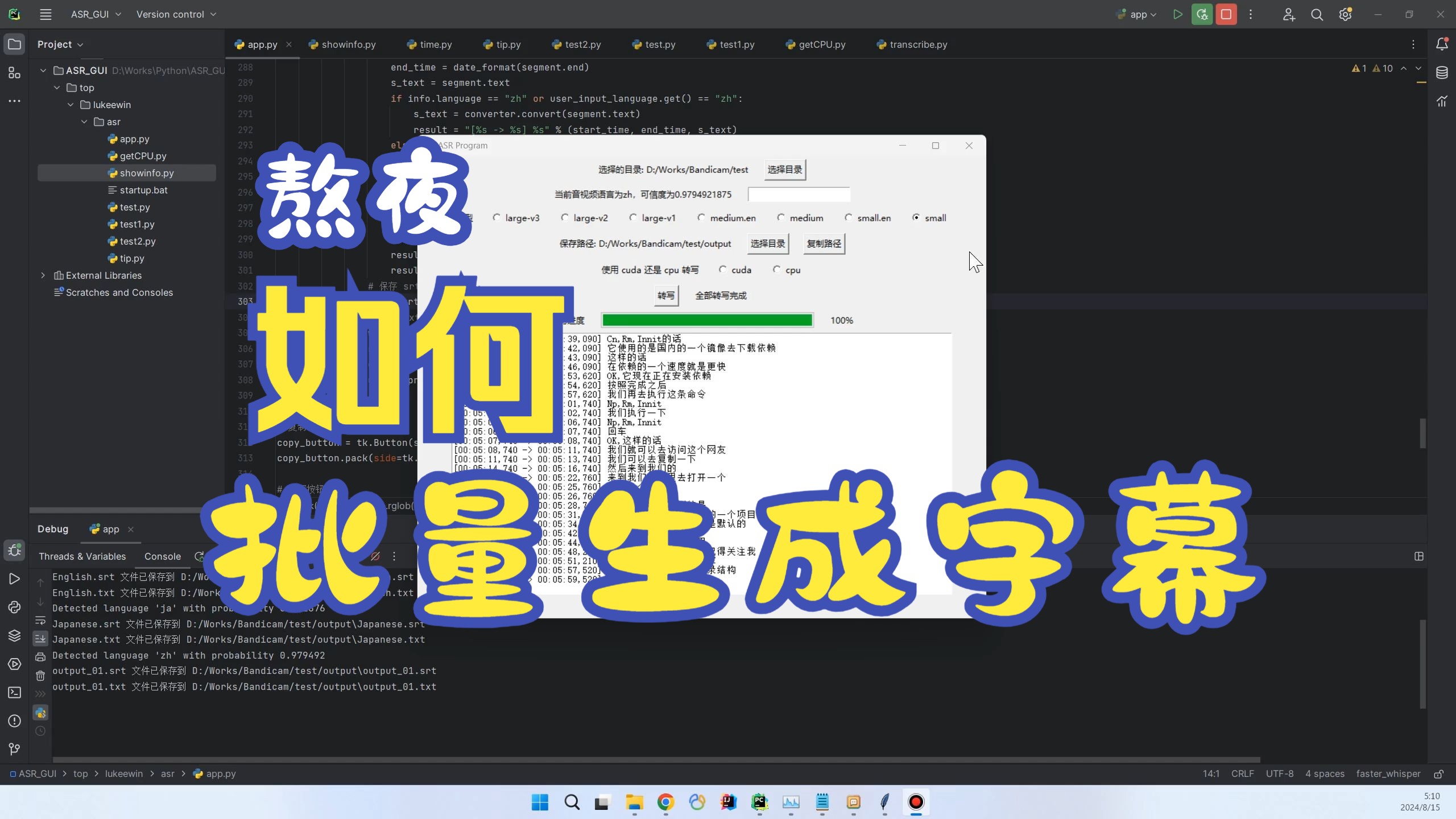Run the app configuration
This screenshot has height=819, width=1456.
coord(1177,15)
